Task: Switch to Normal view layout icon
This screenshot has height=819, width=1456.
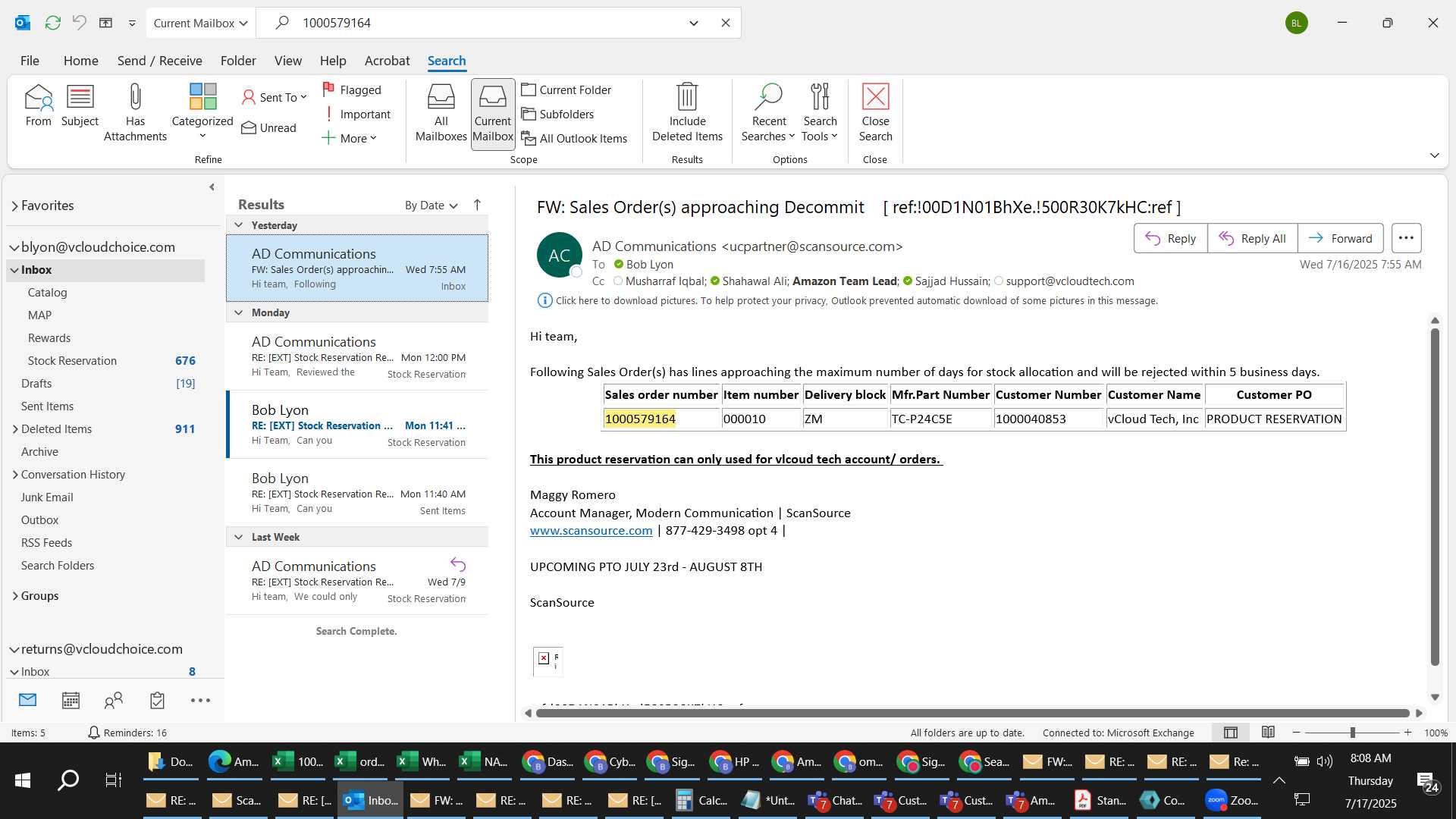Action: 1231,733
